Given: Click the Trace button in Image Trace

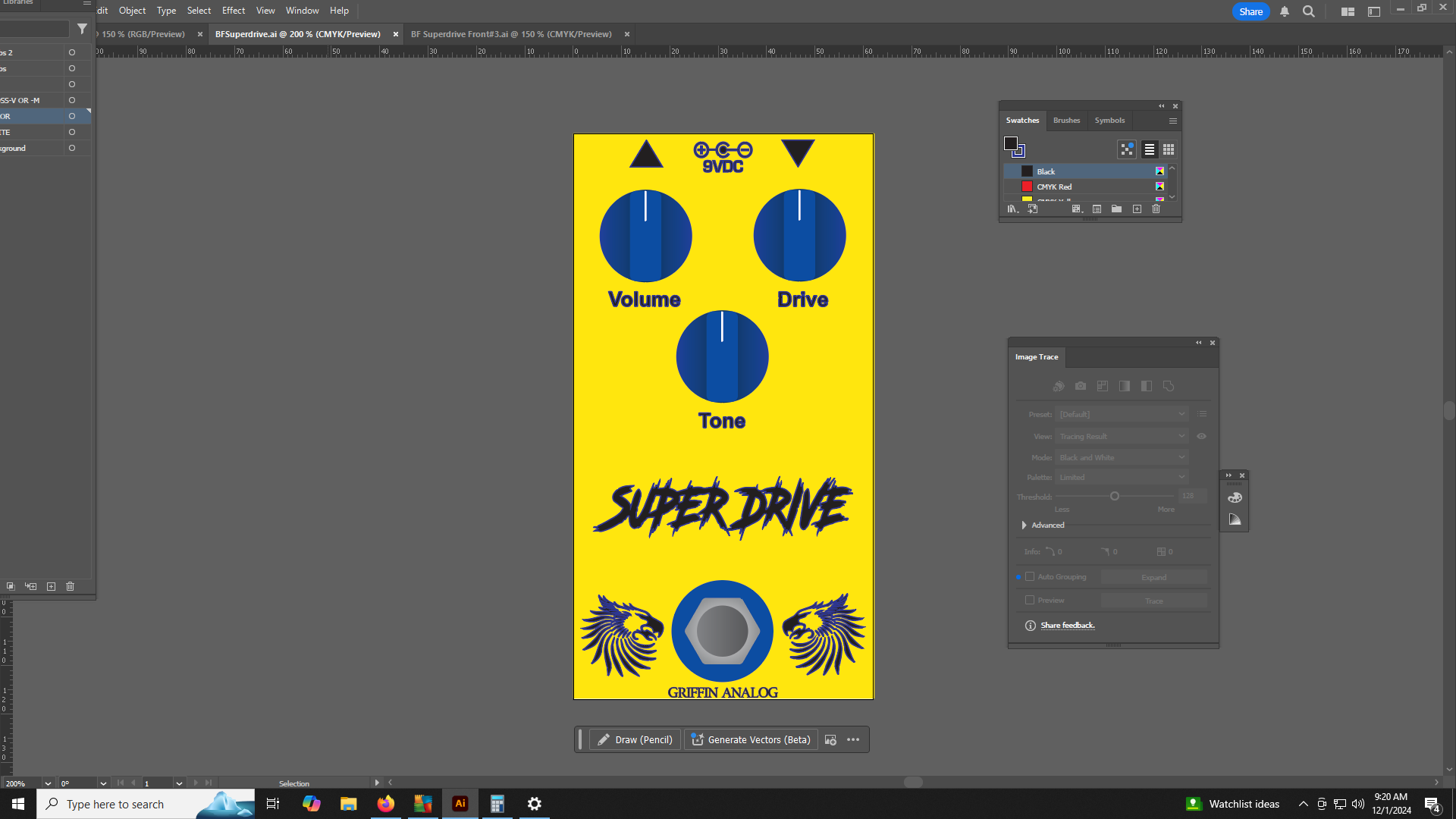Looking at the screenshot, I should click(1154, 601).
